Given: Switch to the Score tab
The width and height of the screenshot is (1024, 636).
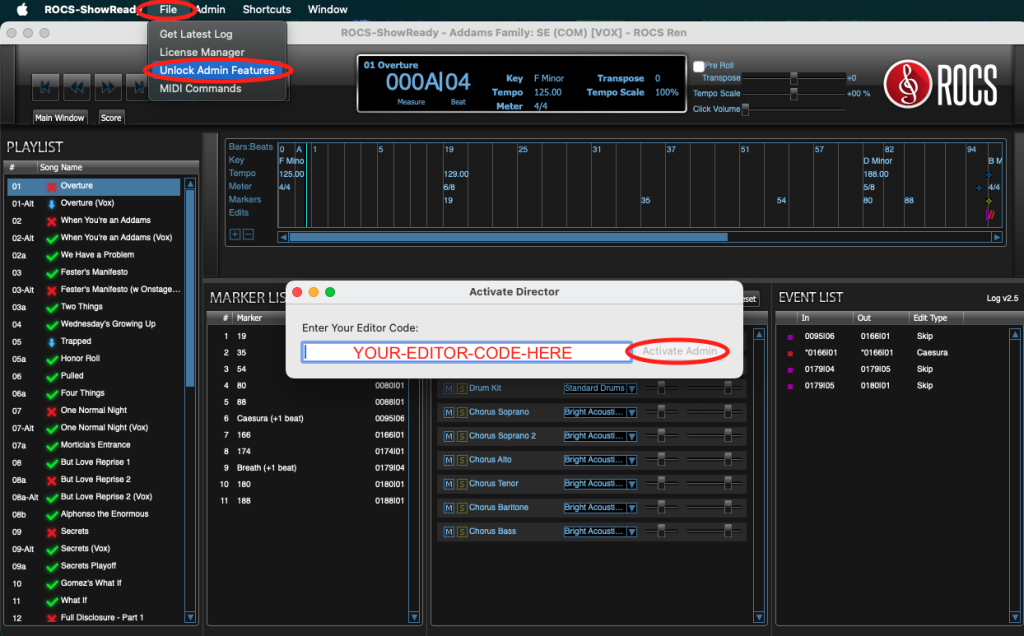Looking at the screenshot, I should coord(111,118).
